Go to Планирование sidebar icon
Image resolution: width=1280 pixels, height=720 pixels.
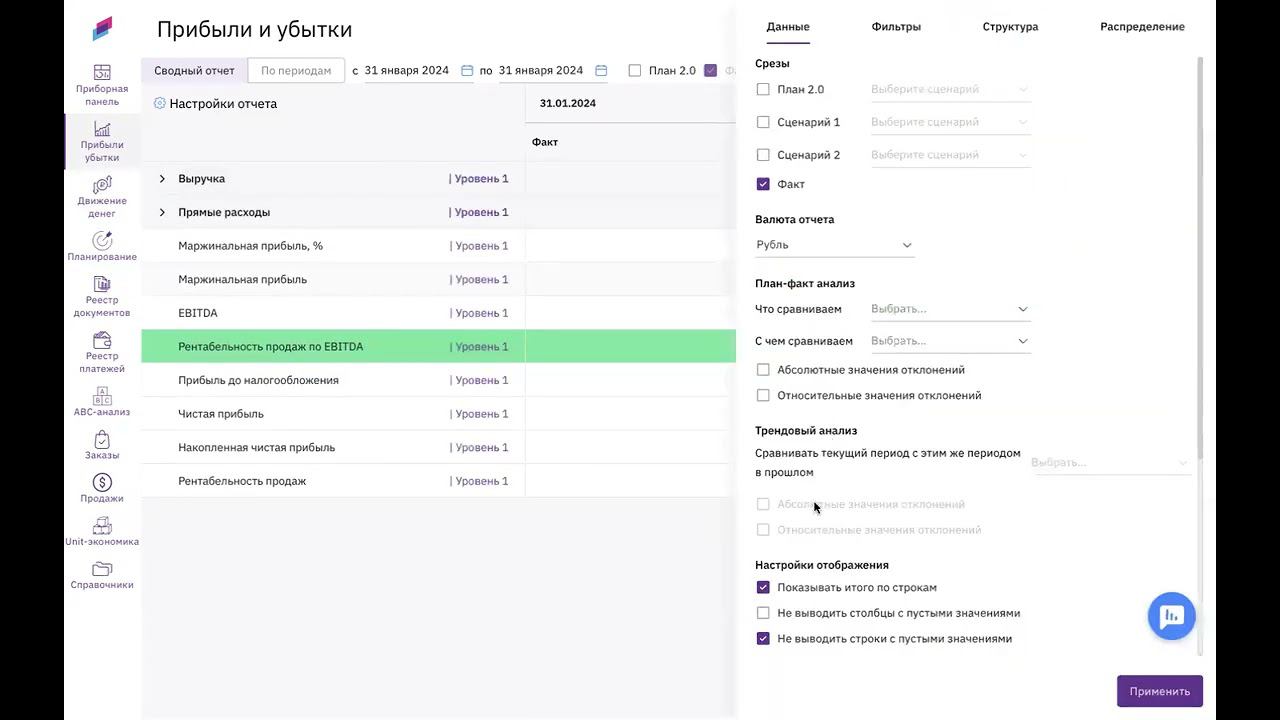[102, 241]
